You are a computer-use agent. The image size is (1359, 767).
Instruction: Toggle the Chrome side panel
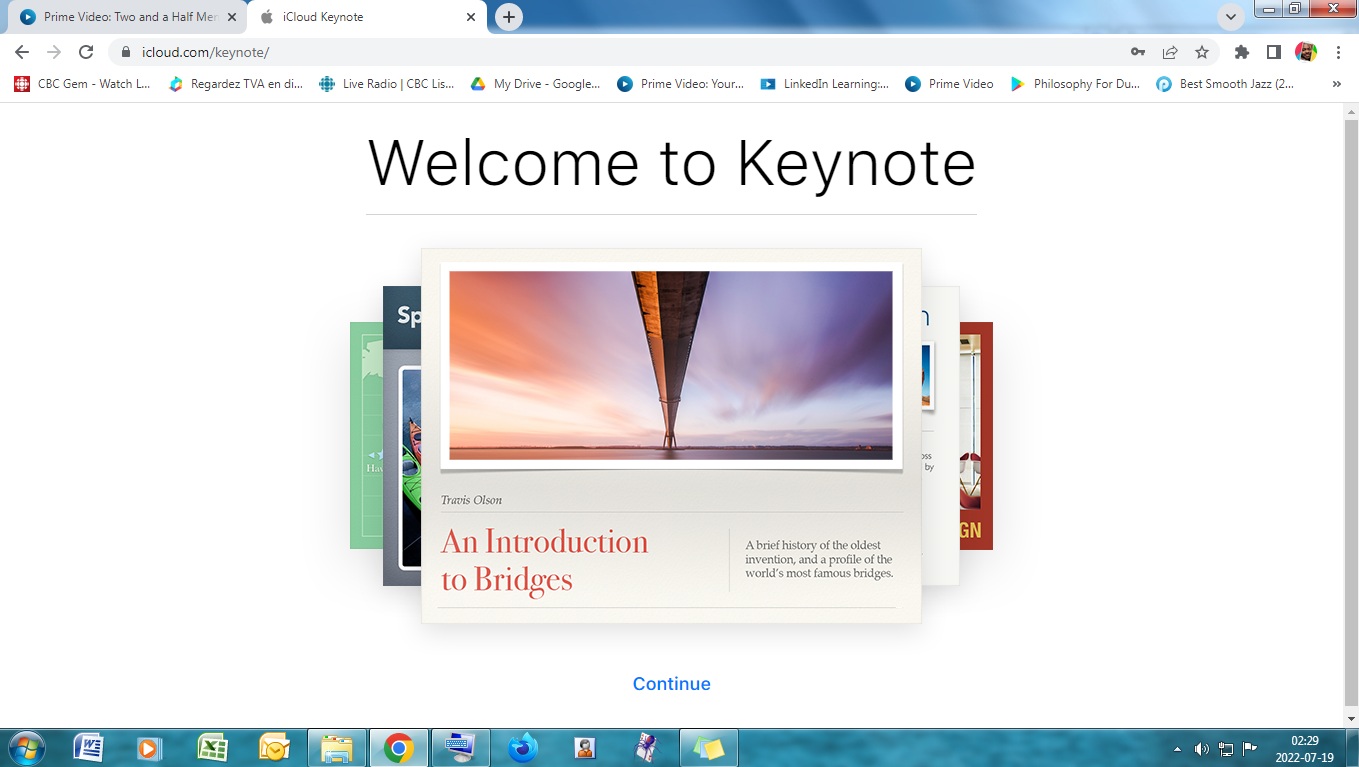1273,52
